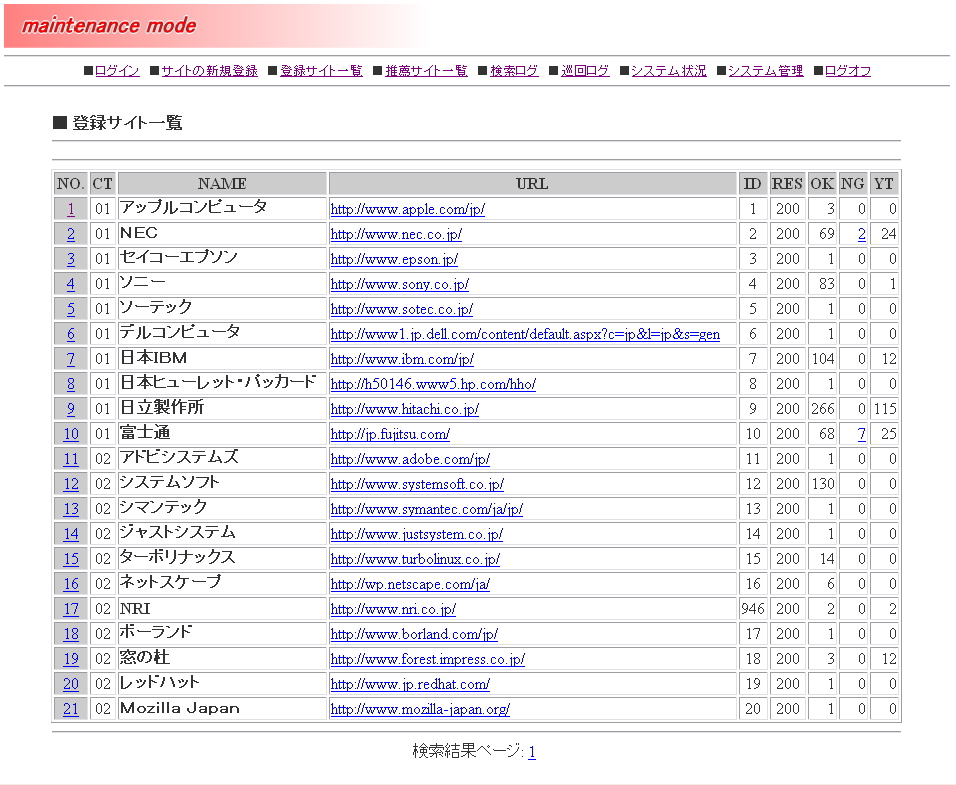Open the NG count 2 link for NEC
The height and width of the screenshot is (785, 956).
861,235
